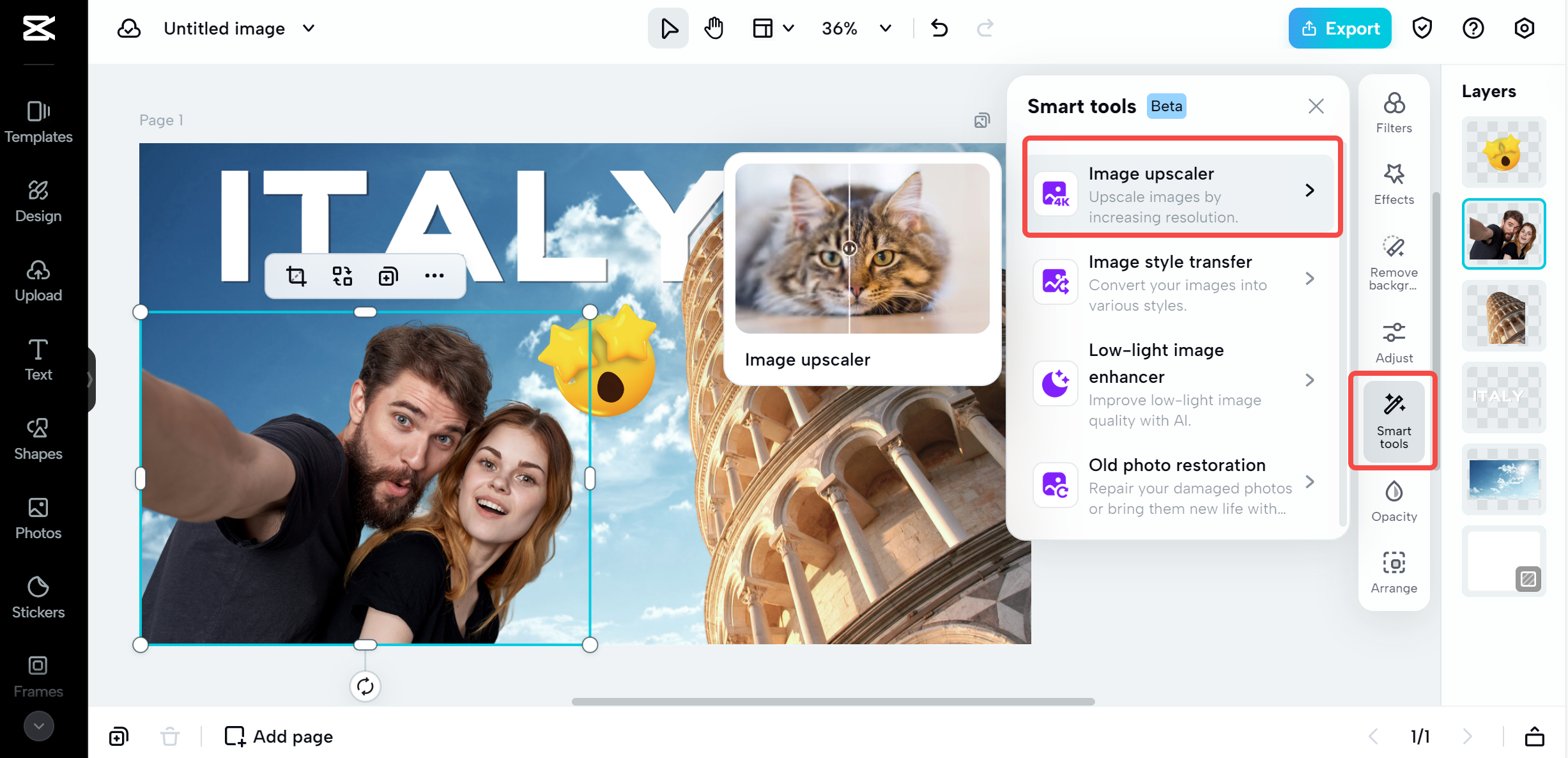Select the crop tool in floating toolbar

[x=296, y=276]
